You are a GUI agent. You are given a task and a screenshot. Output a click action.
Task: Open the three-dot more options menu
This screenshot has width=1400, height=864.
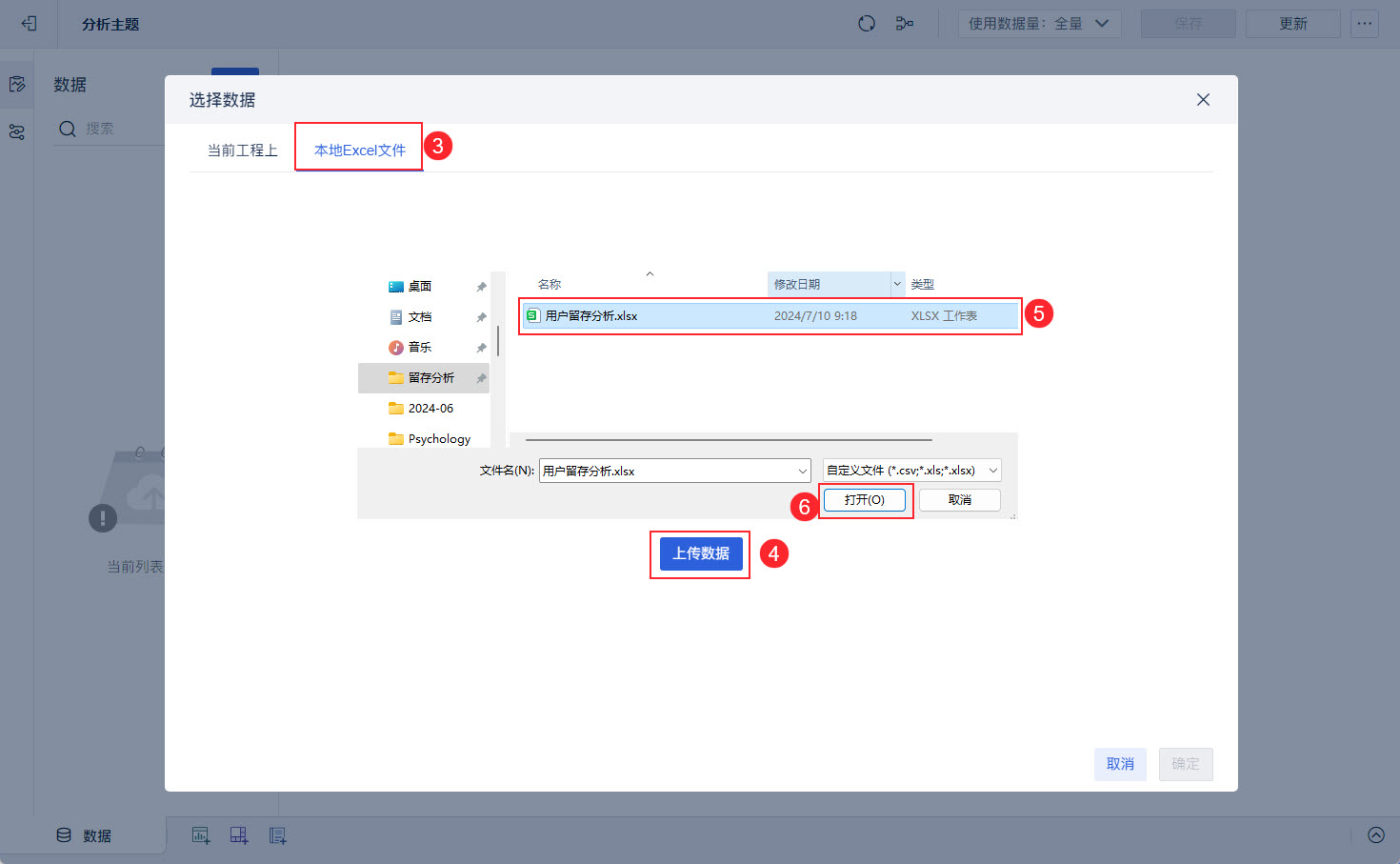click(1365, 24)
